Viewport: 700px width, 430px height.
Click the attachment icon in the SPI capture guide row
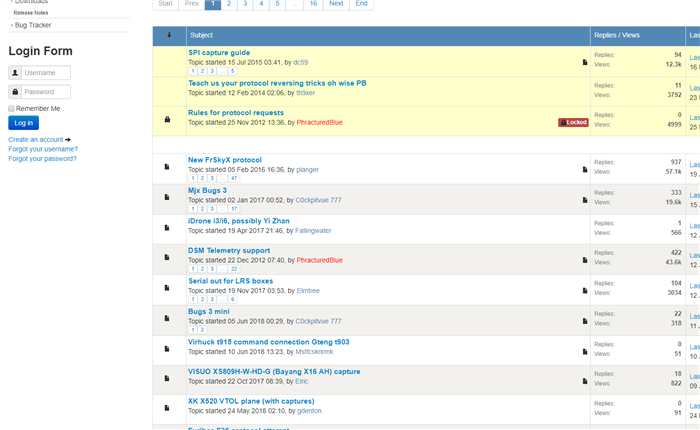pos(585,62)
